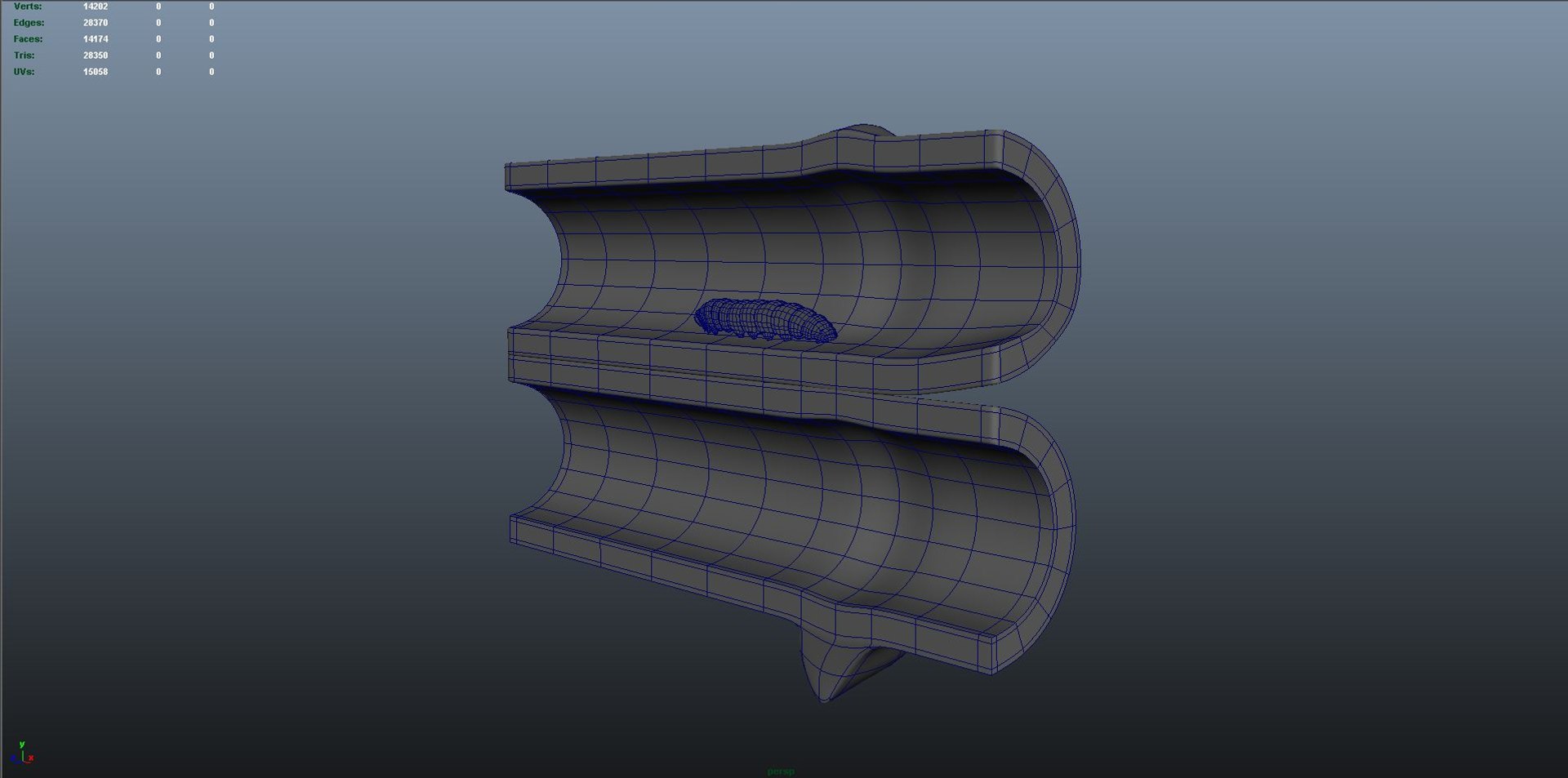1568x778 pixels.
Task: Click the UVs label in the HUD
Action: click(24, 72)
